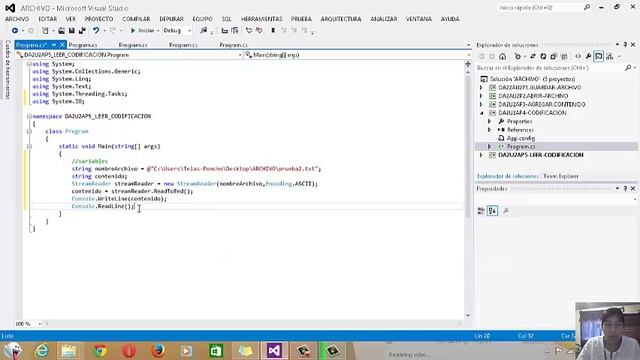Image resolution: width=640 pixels, height=360 pixels.
Task: Open the Cuadro de herramientas side tab
Action: pyautogui.click(x=7, y=69)
